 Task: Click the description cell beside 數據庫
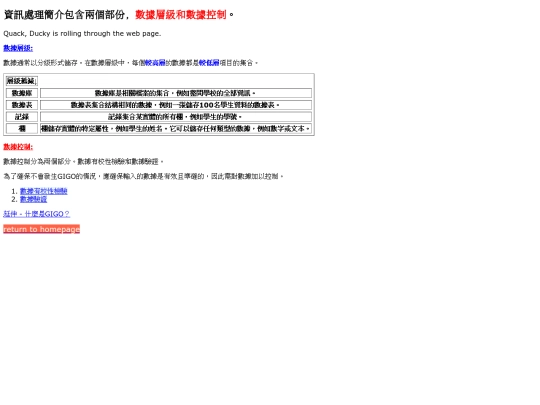176,93
